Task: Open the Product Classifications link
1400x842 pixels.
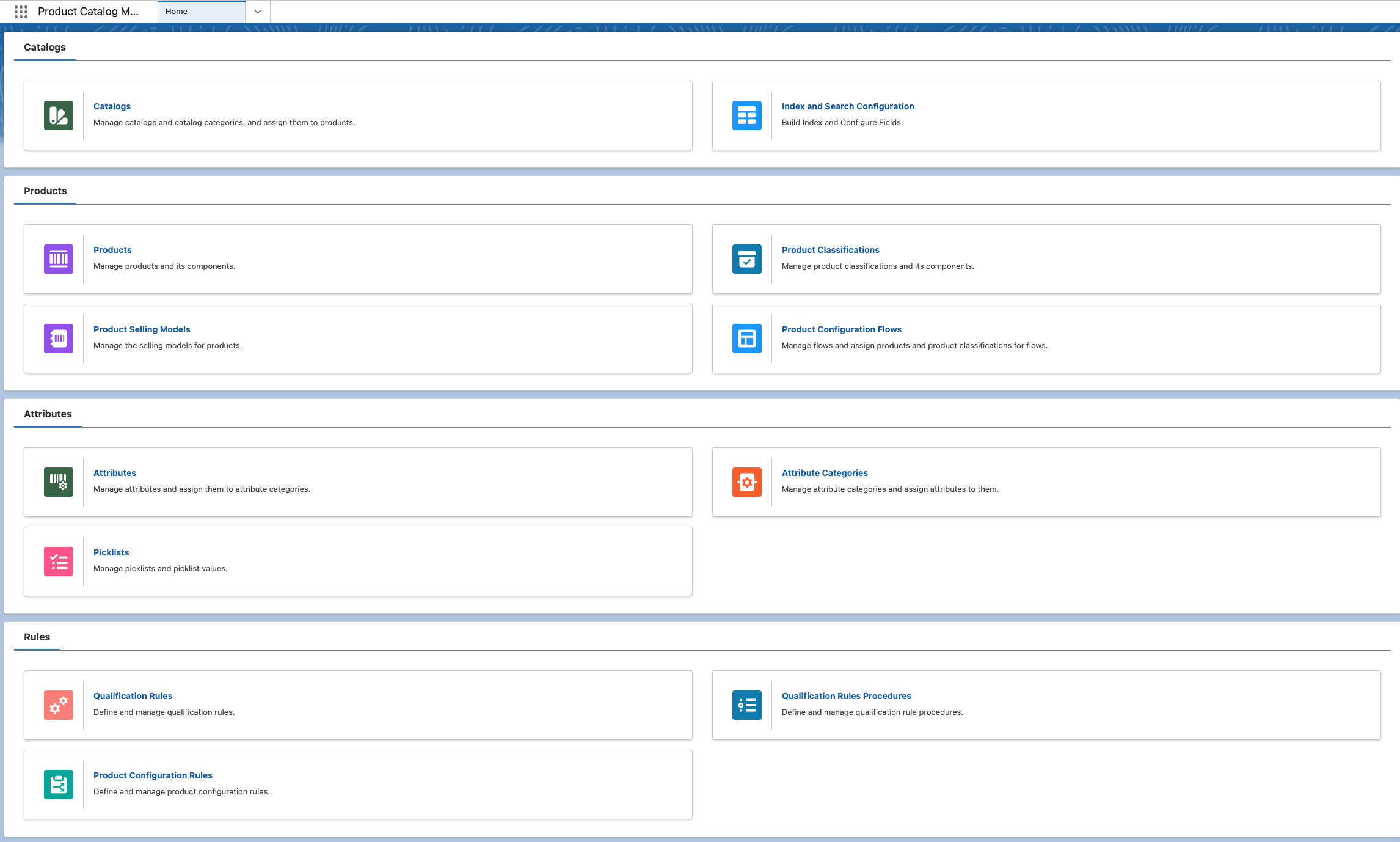Action: click(830, 250)
